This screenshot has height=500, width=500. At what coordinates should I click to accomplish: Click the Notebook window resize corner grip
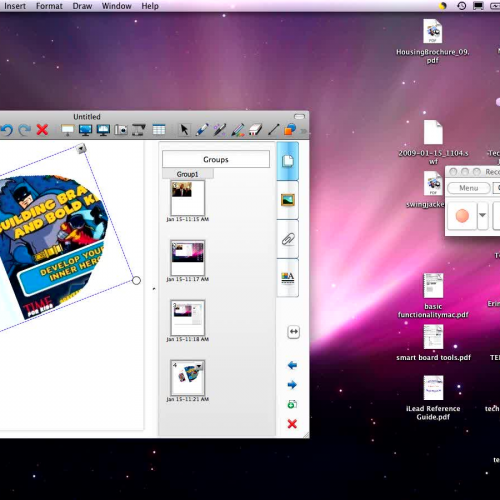(306, 435)
